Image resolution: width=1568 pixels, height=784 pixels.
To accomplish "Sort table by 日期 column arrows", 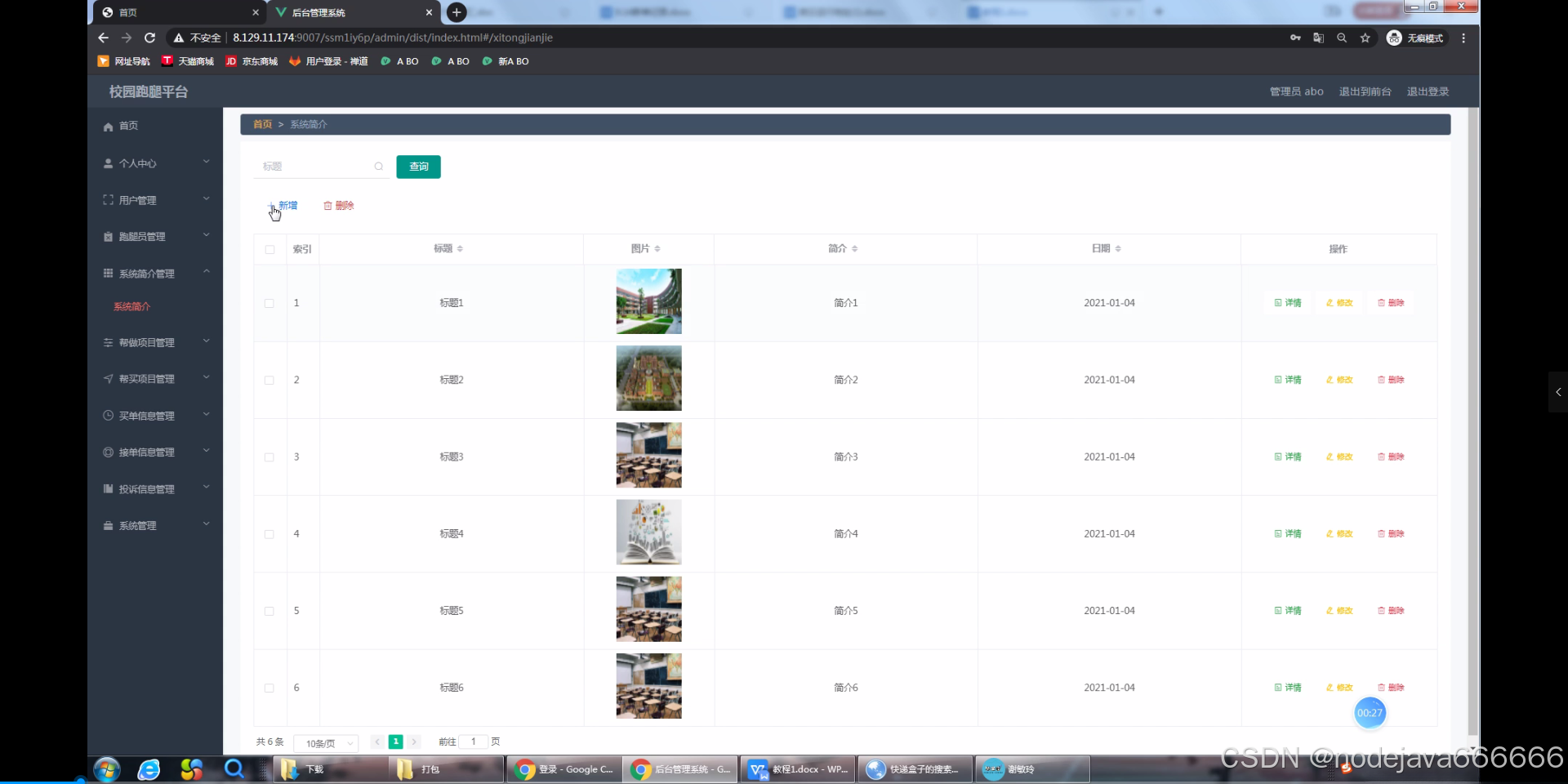I will tap(1118, 248).
